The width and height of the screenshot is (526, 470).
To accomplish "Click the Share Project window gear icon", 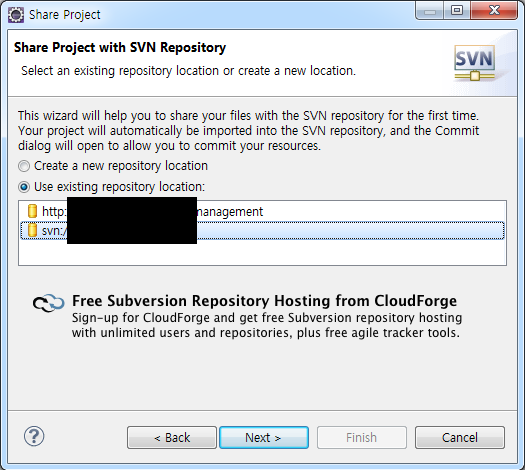I will [16, 15].
